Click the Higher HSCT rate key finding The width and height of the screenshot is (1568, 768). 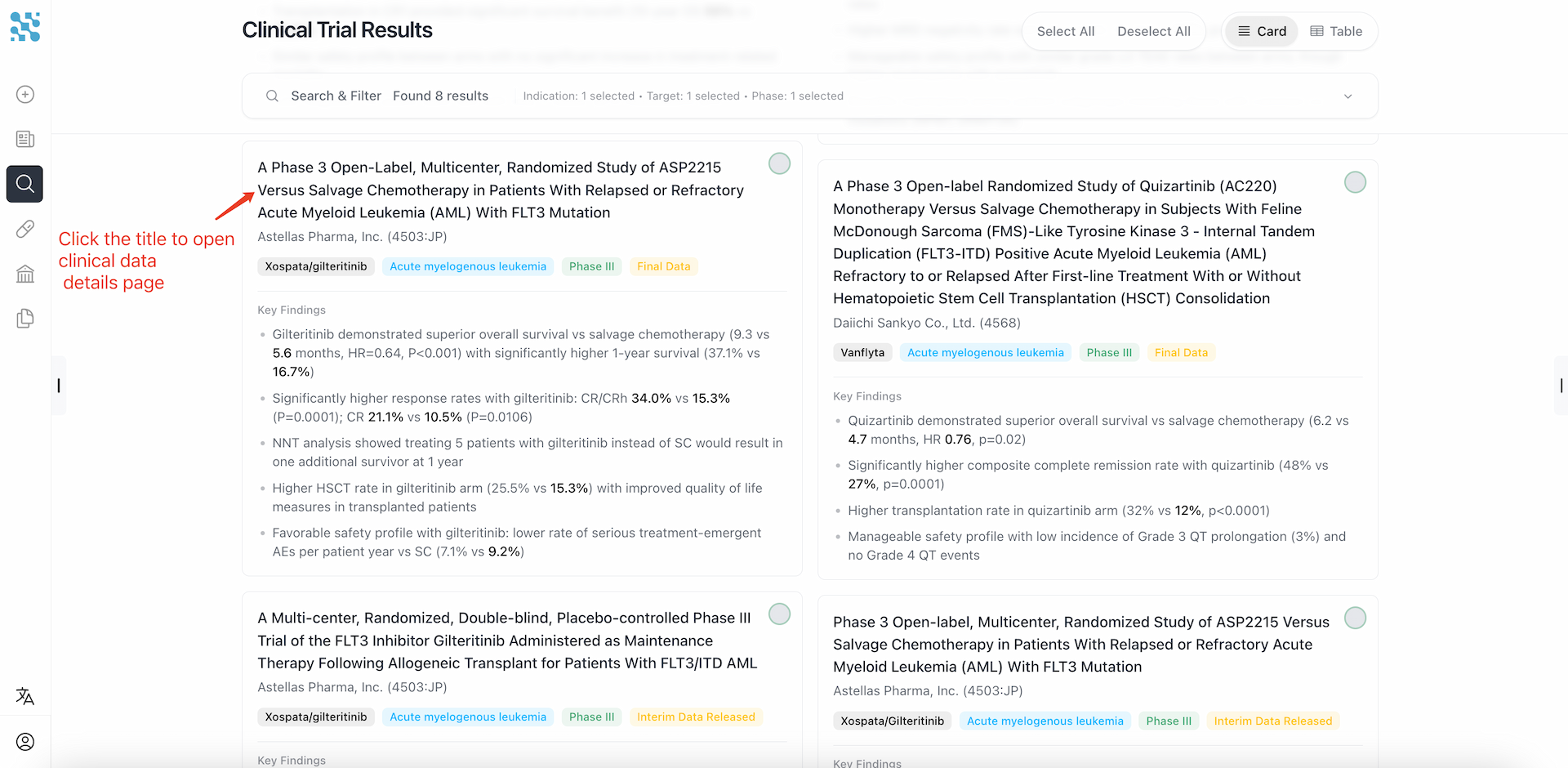point(517,497)
